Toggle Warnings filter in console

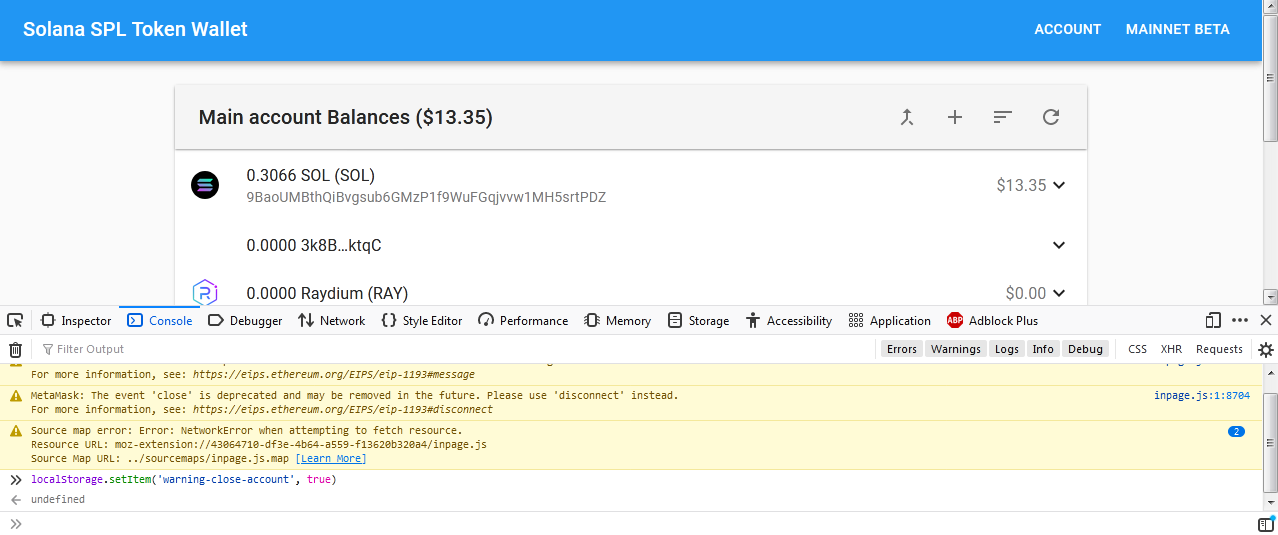point(956,349)
